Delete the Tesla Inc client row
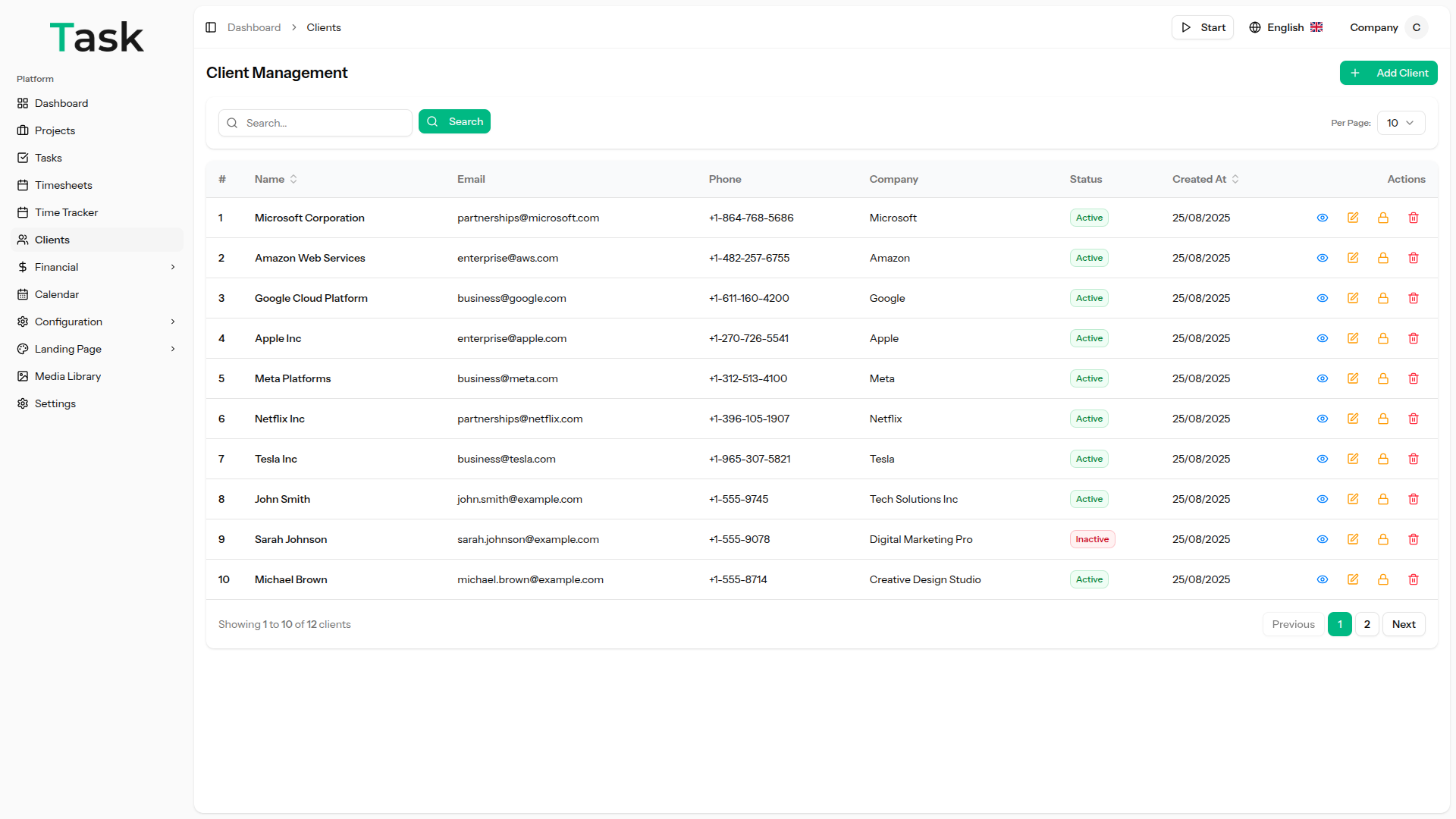 coord(1414,459)
